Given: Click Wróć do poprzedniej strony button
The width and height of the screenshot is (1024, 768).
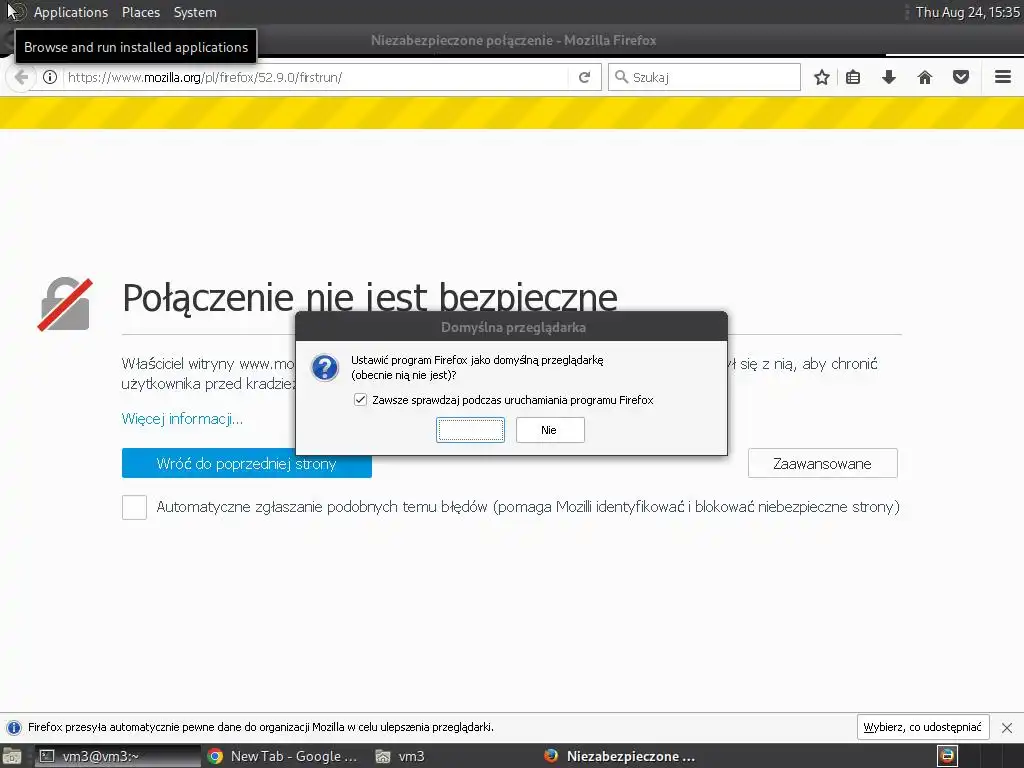Looking at the screenshot, I should pos(246,463).
